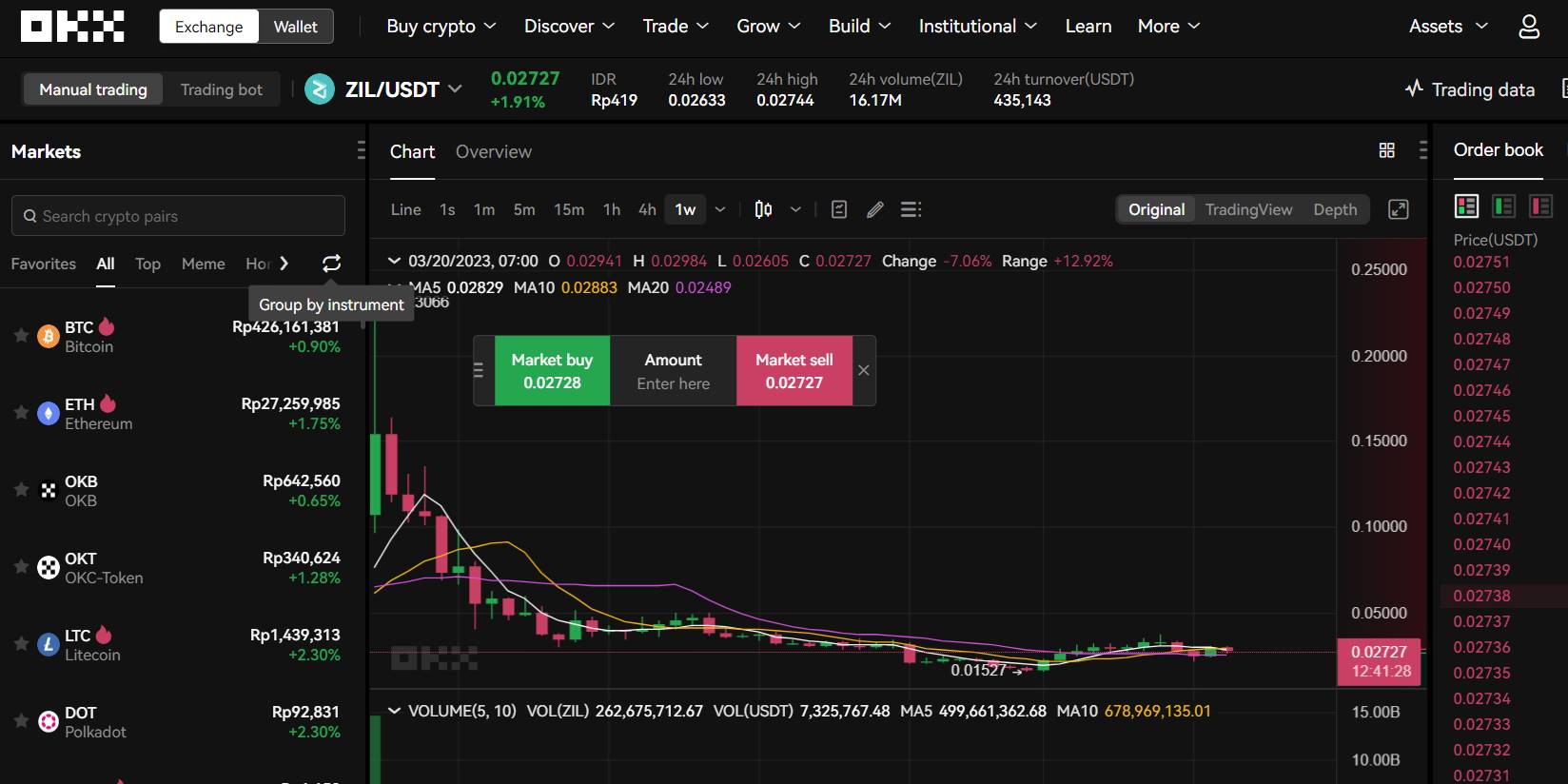Grab the quick trade panel drag handle
The image size is (1568, 784).
click(479, 371)
